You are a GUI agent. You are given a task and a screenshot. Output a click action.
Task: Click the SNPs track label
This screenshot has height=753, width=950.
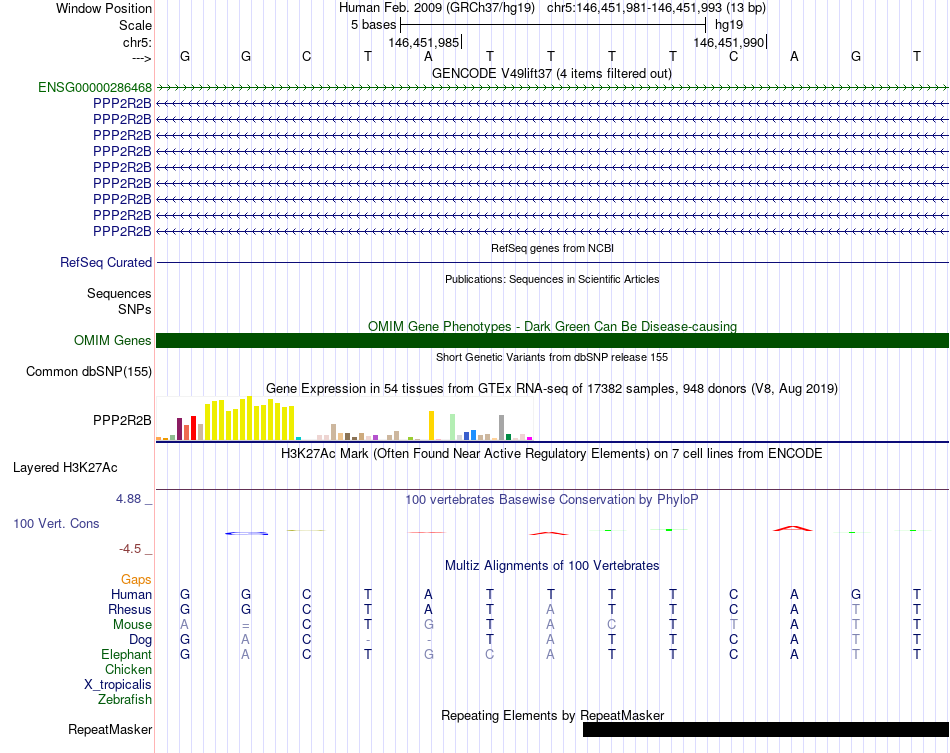[135, 309]
